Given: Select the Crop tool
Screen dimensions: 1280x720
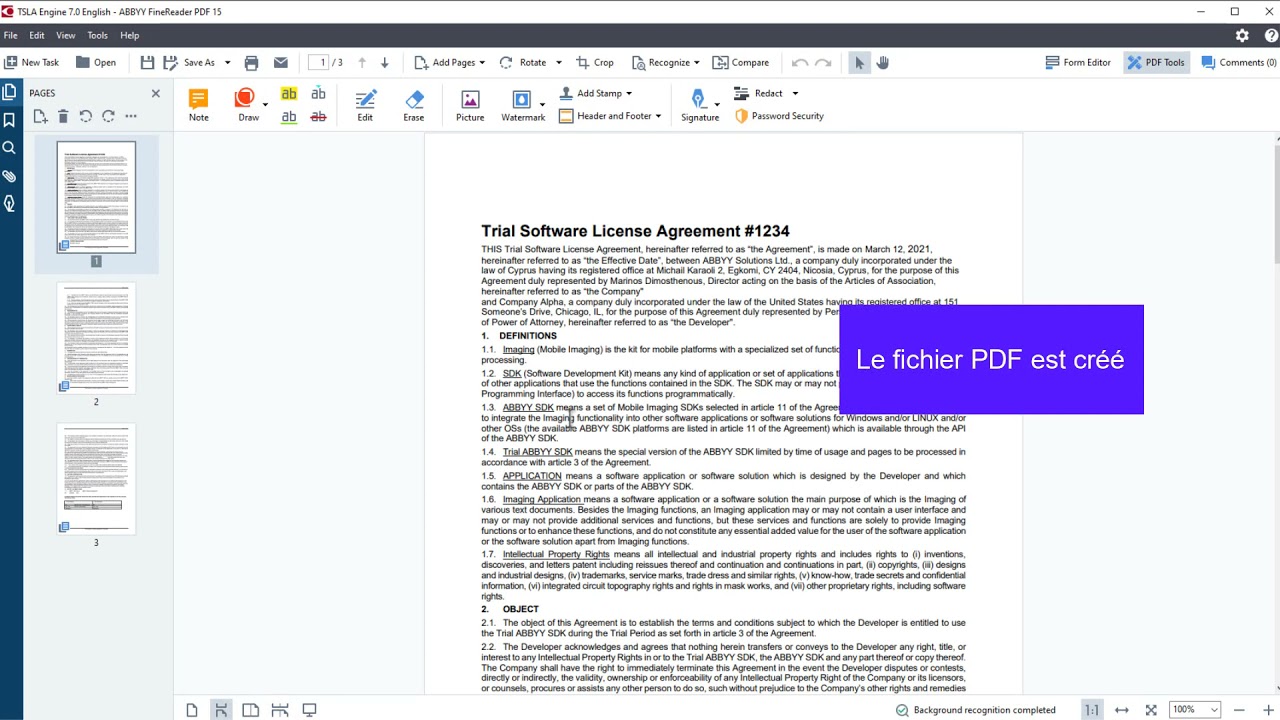Looking at the screenshot, I should (595, 62).
